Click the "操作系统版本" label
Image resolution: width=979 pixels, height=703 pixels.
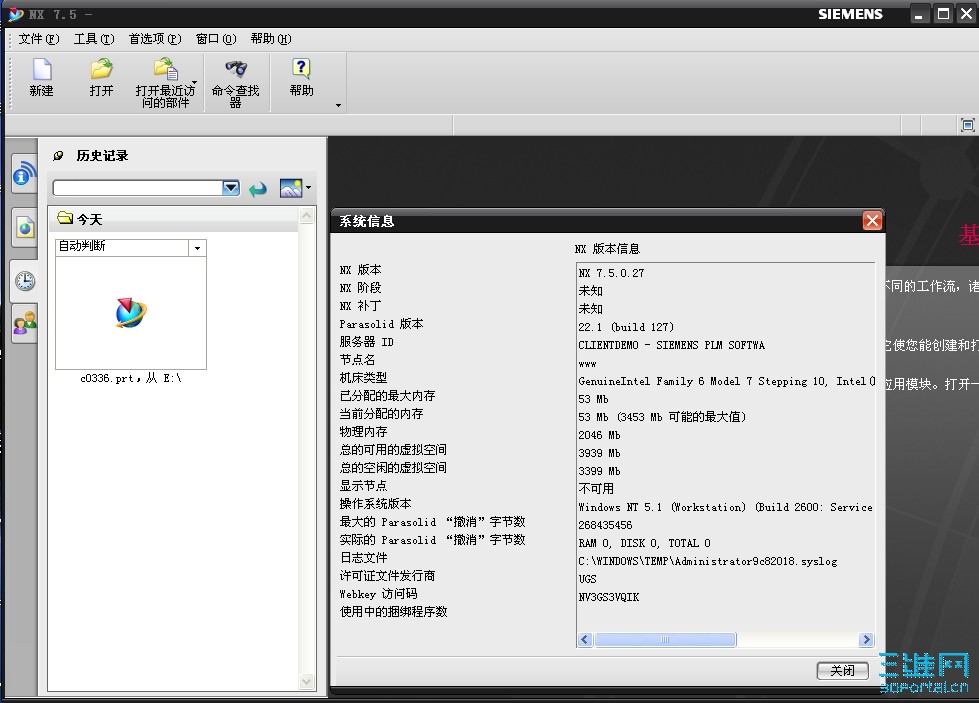[x=375, y=504]
